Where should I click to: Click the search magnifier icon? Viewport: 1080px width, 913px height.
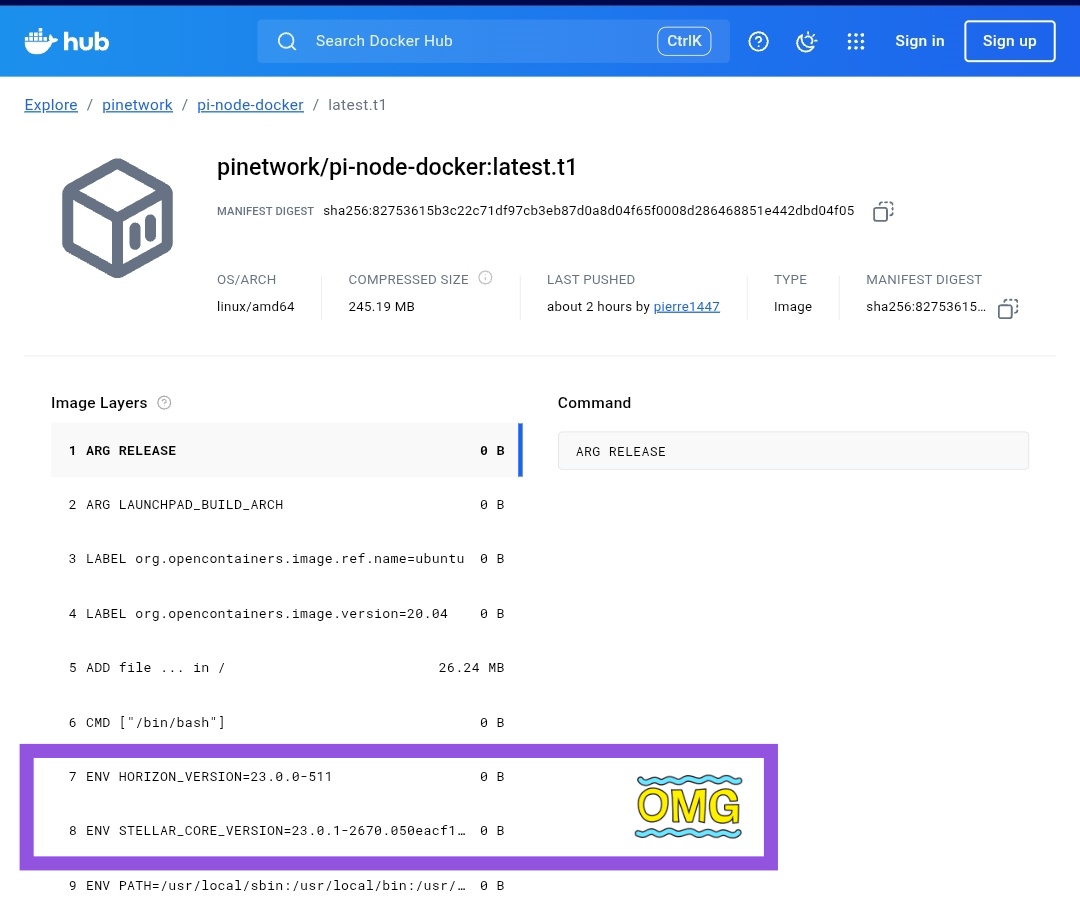tap(287, 41)
